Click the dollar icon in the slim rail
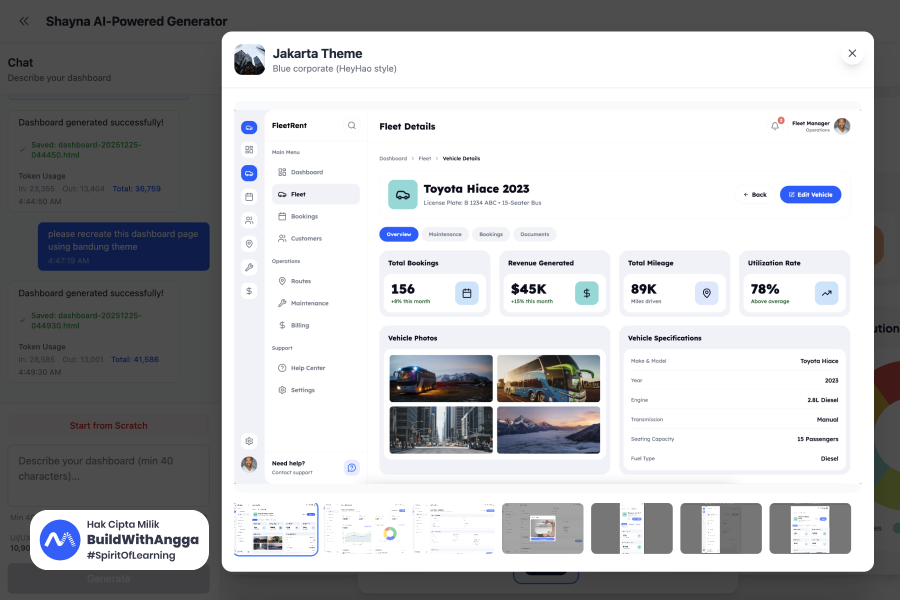This screenshot has width=900, height=600. pos(249,291)
